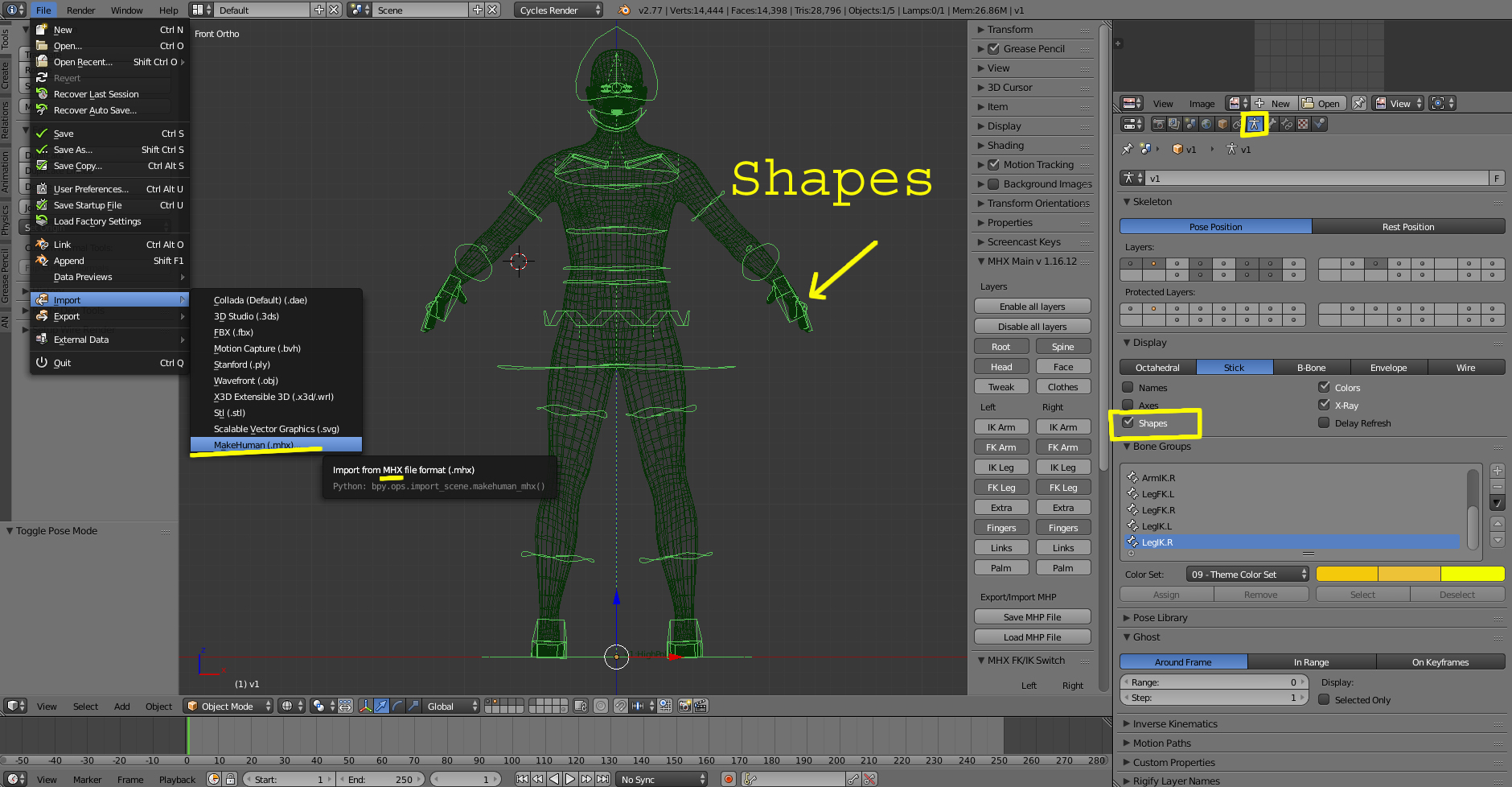Screen dimensions: 1512x787
Task: Click the record keyframe button in the timeline
Action: (729, 779)
